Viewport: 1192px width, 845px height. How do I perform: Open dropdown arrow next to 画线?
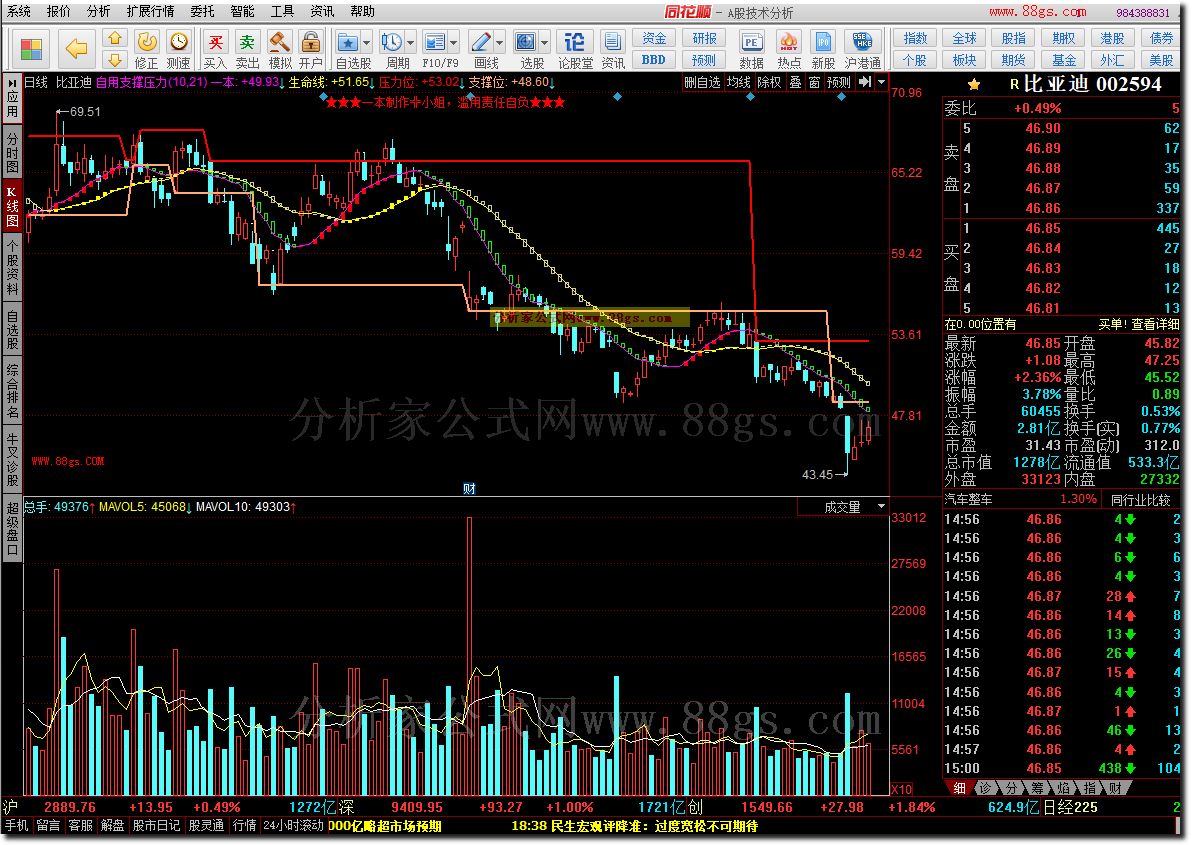click(x=499, y=43)
